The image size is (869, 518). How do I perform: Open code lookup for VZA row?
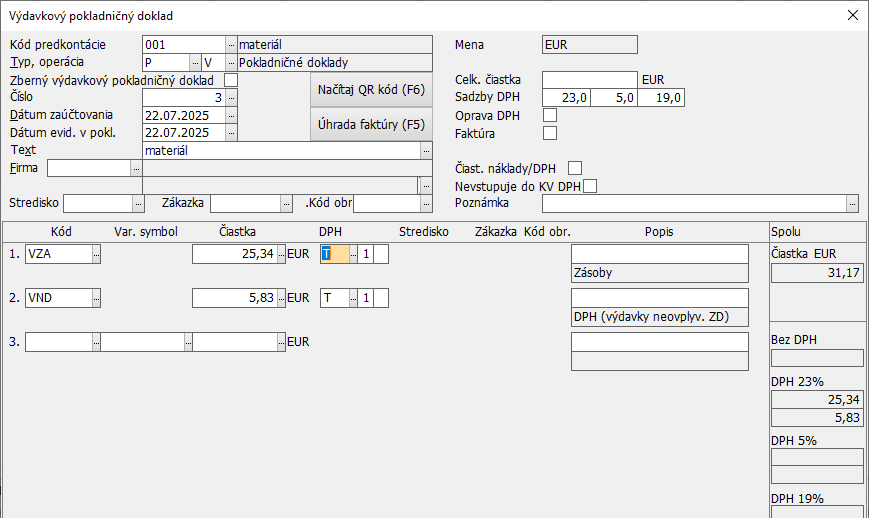click(96, 254)
